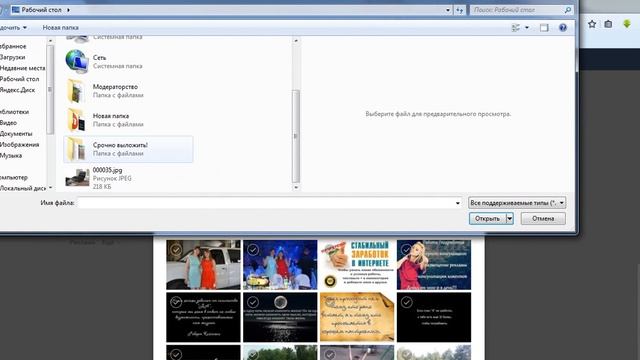The width and height of the screenshot is (640, 360).
Task: Toggle checkmark on old parchment quote image
Action: [329, 302]
